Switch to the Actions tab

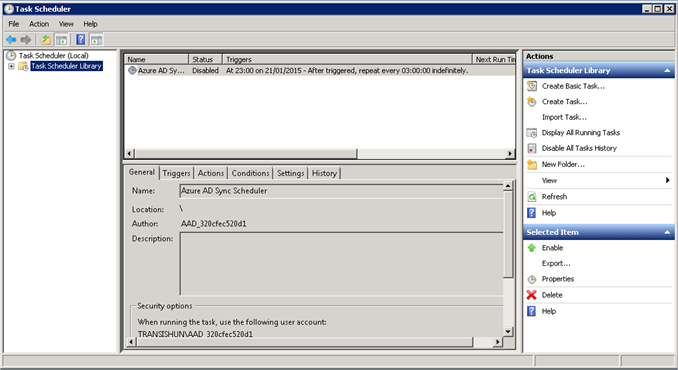click(x=211, y=173)
